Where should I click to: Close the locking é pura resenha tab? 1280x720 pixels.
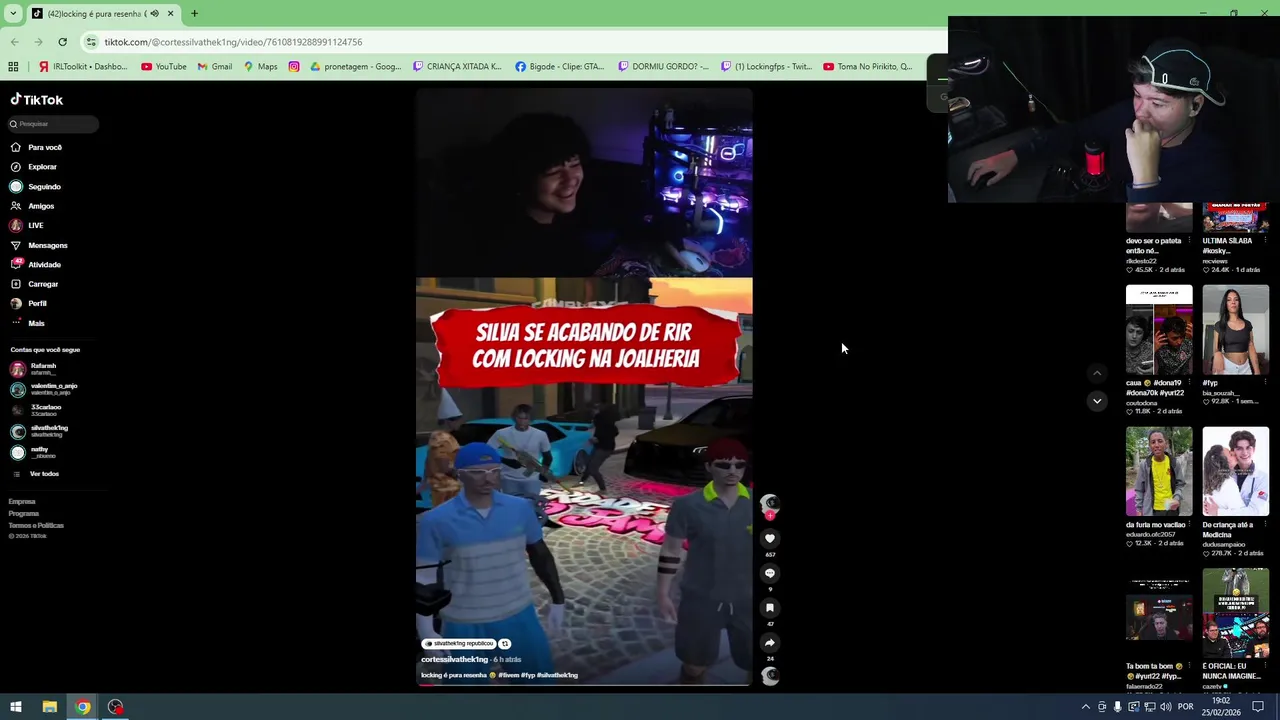pos(170,14)
